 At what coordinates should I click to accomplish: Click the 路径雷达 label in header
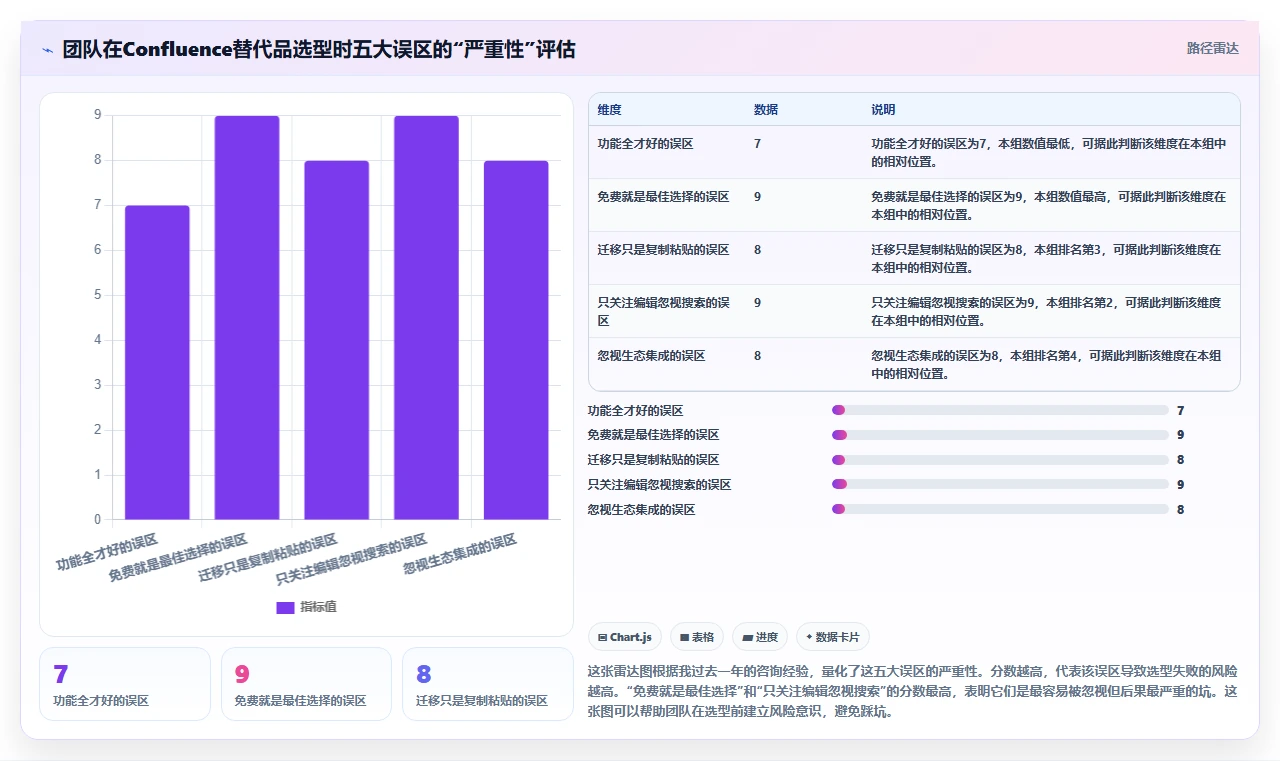[x=1212, y=48]
